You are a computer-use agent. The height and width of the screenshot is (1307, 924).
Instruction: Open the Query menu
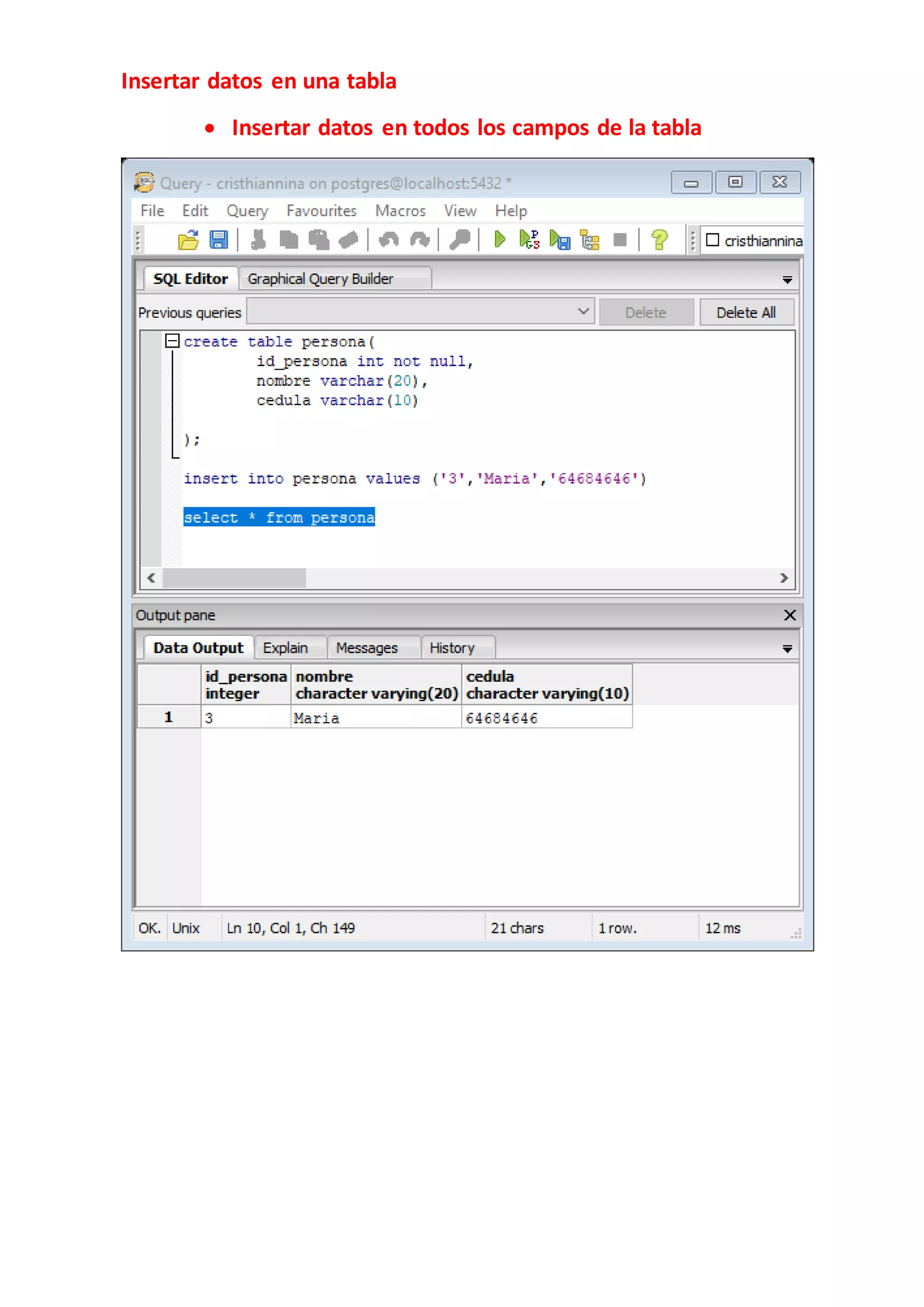(x=248, y=211)
